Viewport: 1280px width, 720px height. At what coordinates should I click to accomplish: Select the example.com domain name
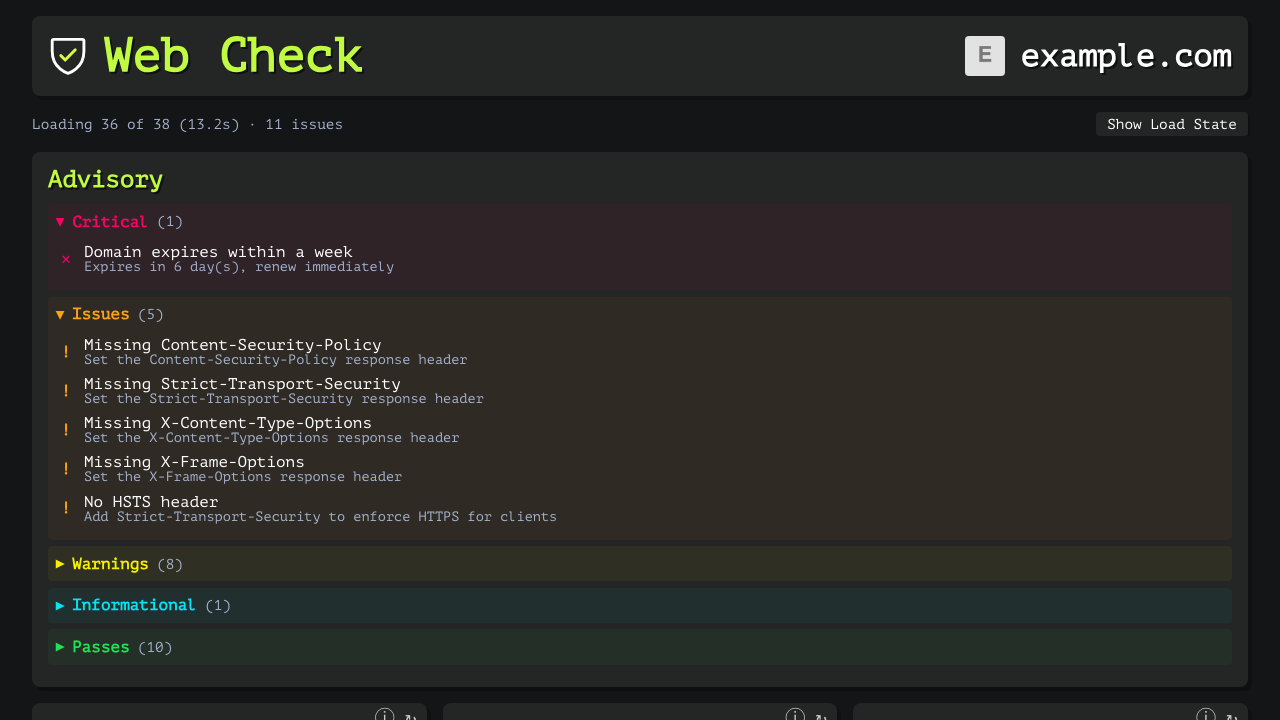1126,56
